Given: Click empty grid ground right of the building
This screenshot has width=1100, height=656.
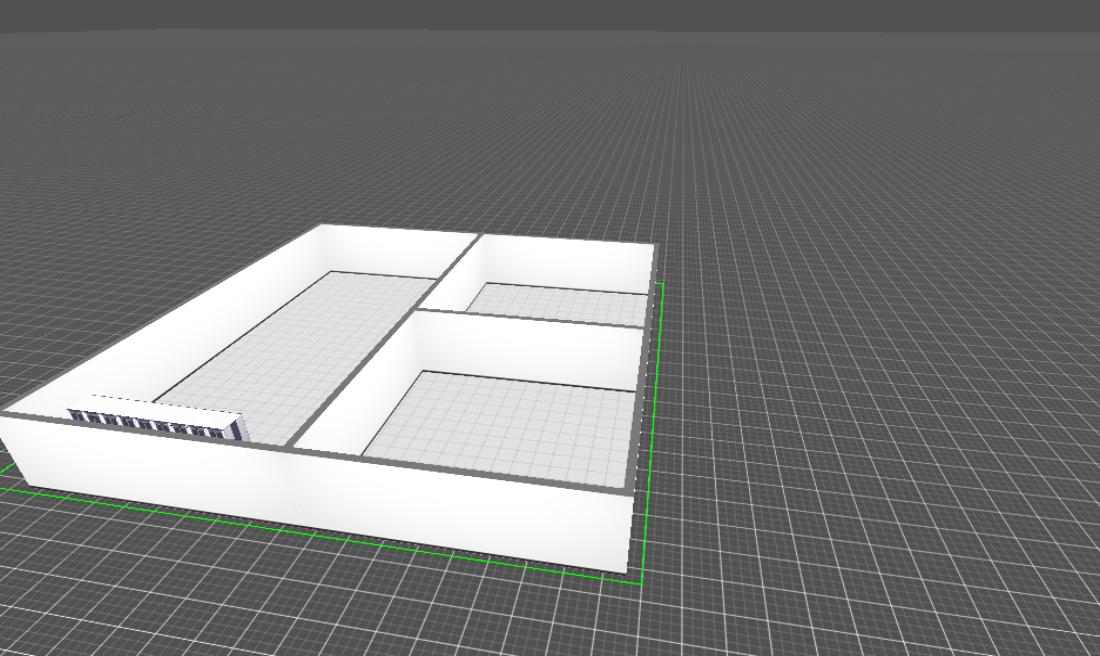Looking at the screenshot, I should click(x=850, y=400).
